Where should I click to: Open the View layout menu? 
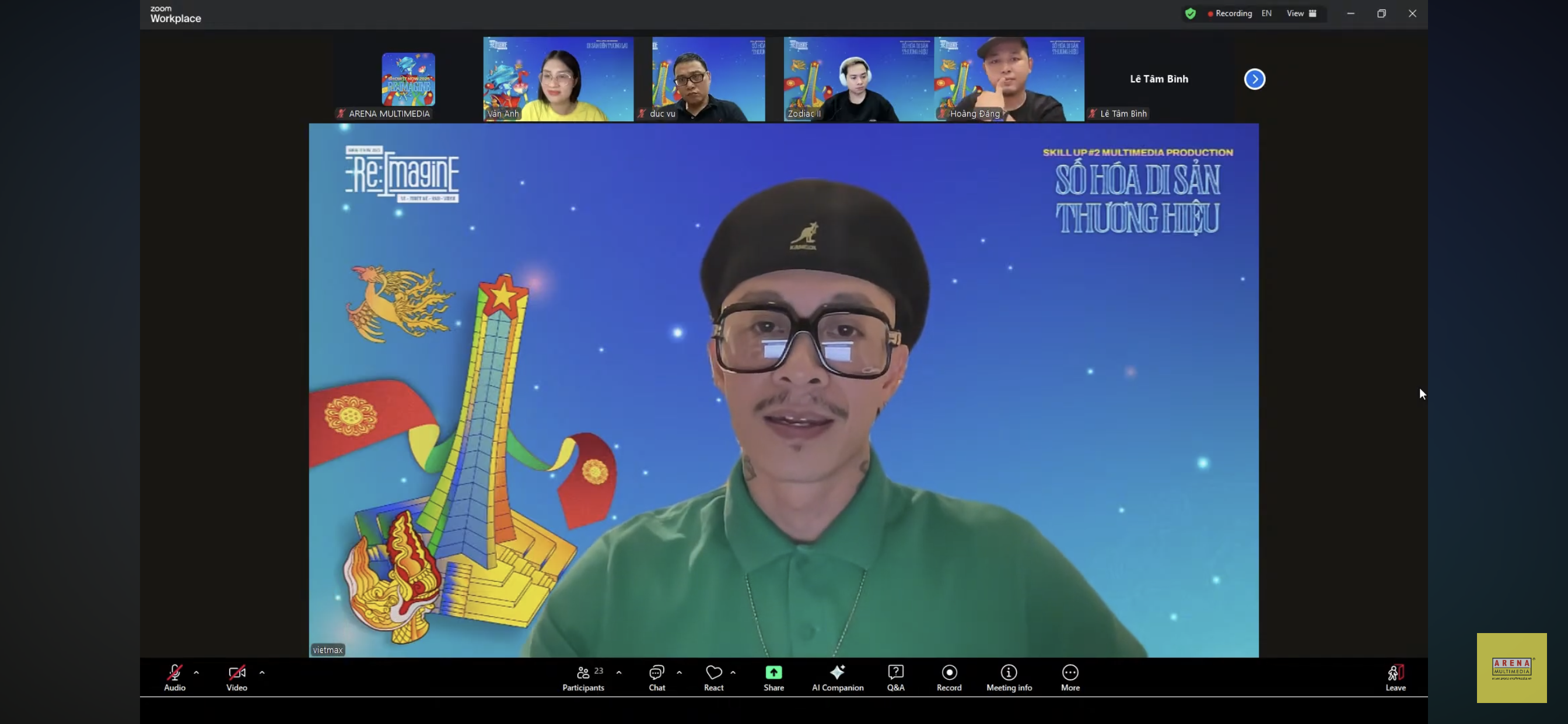pyautogui.click(x=1301, y=13)
